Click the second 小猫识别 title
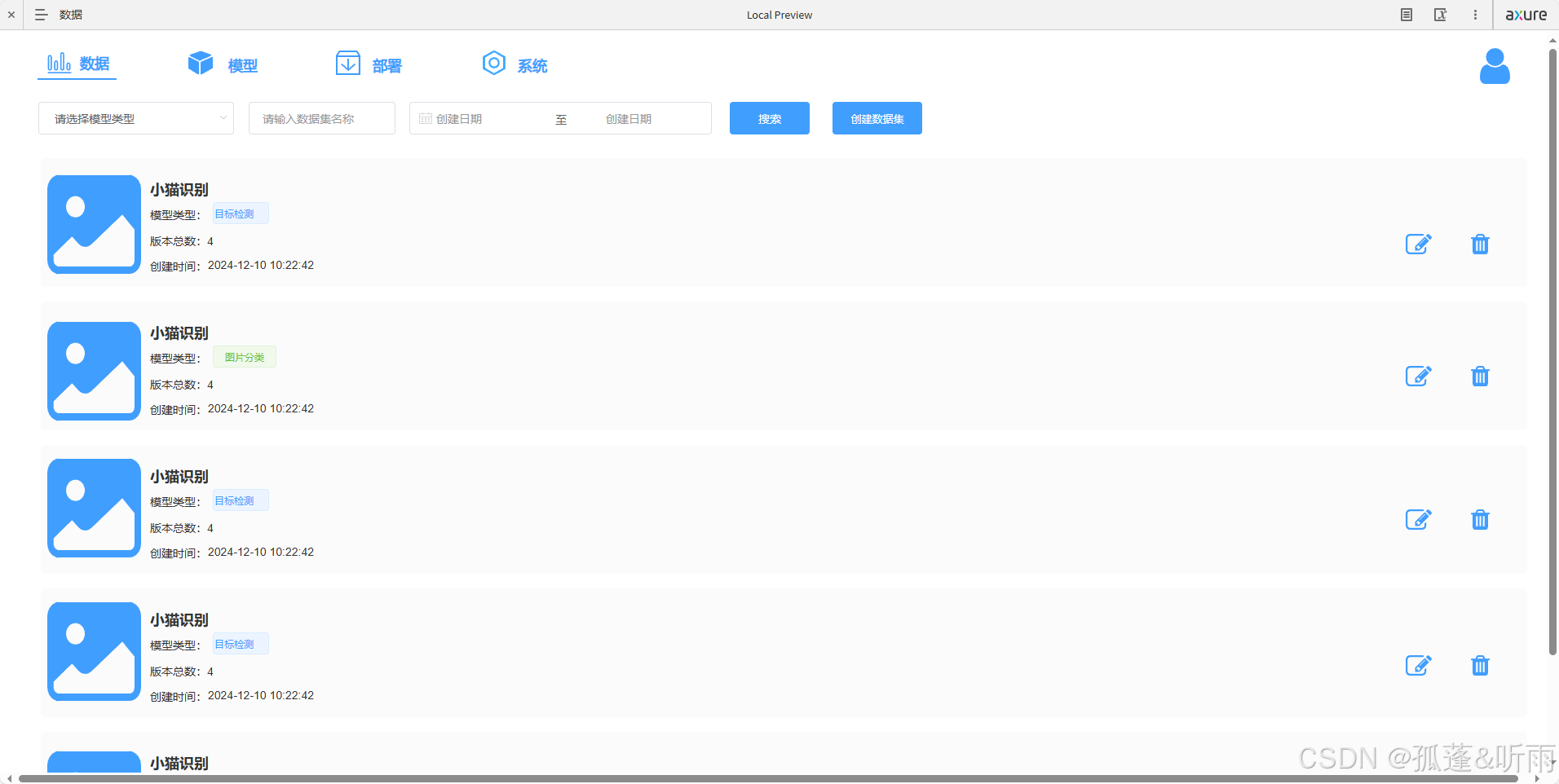This screenshot has height=784, width=1559. pos(179,333)
